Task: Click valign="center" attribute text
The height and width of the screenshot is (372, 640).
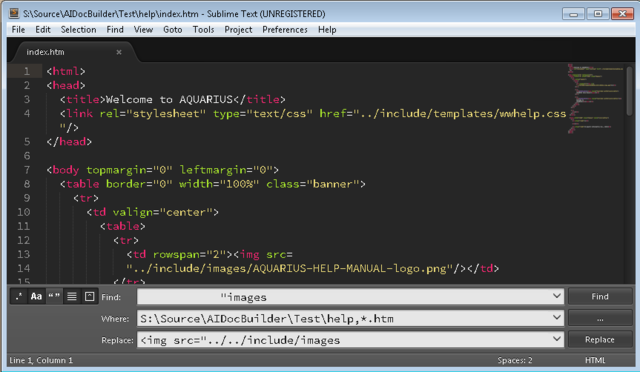Action: point(162,212)
